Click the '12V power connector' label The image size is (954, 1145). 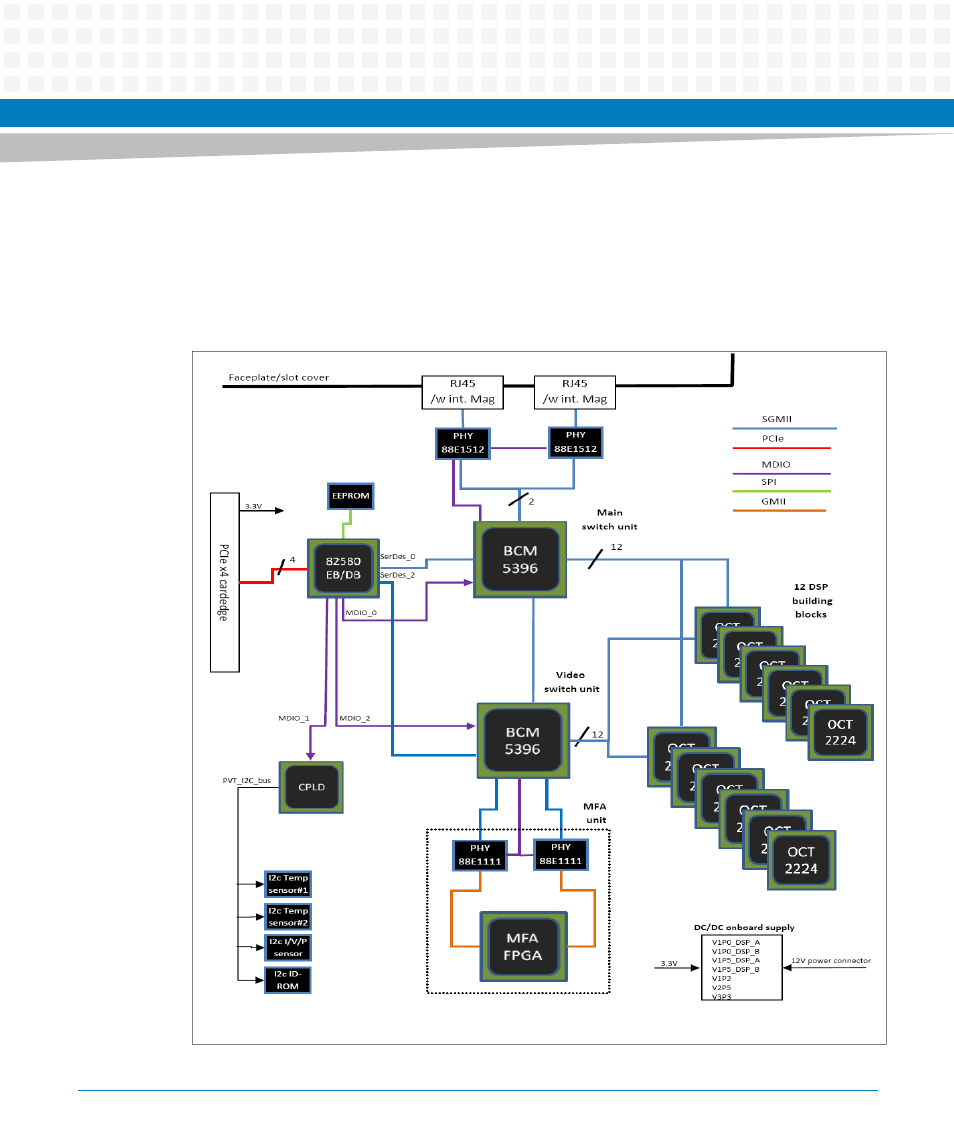click(831, 961)
